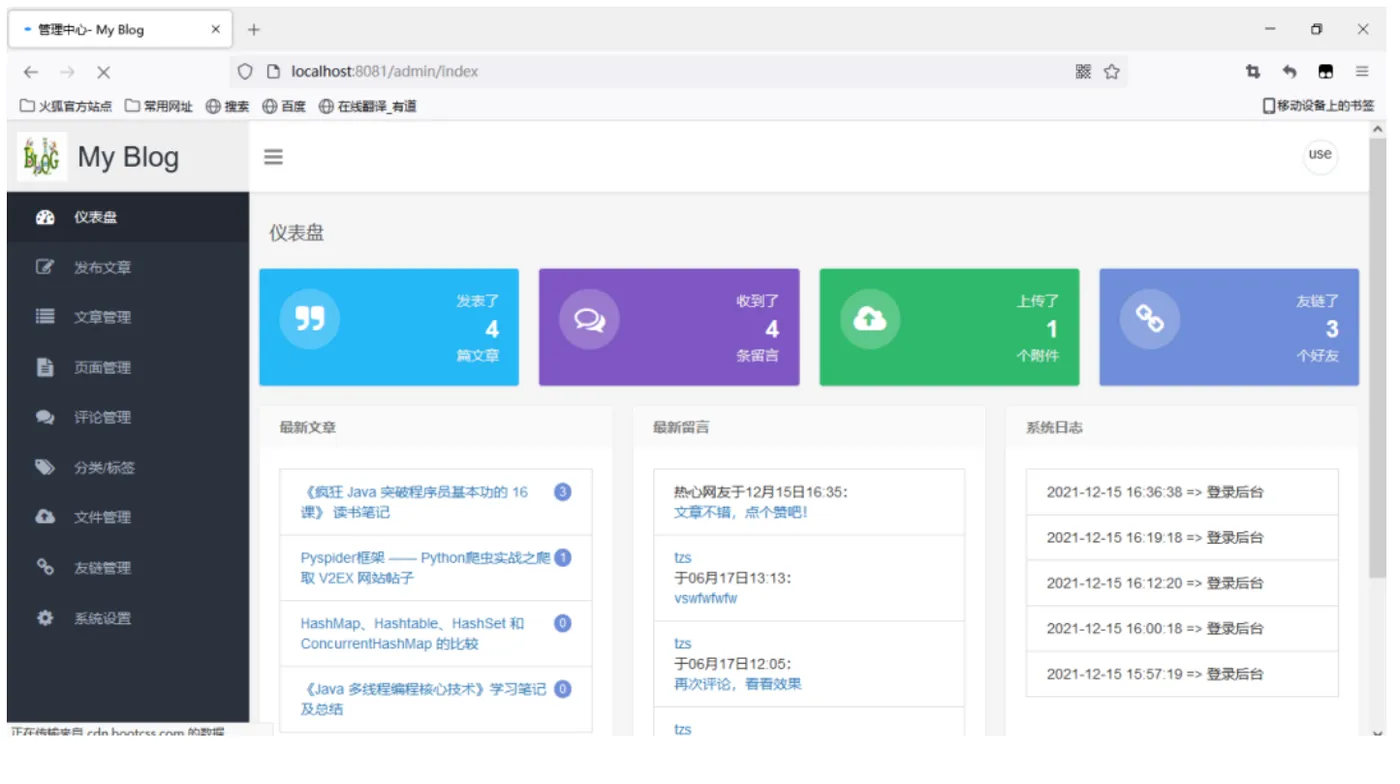The height and width of the screenshot is (784, 1400).
Task: Open comment link 再次评论，看看效果
Action: [738, 684]
